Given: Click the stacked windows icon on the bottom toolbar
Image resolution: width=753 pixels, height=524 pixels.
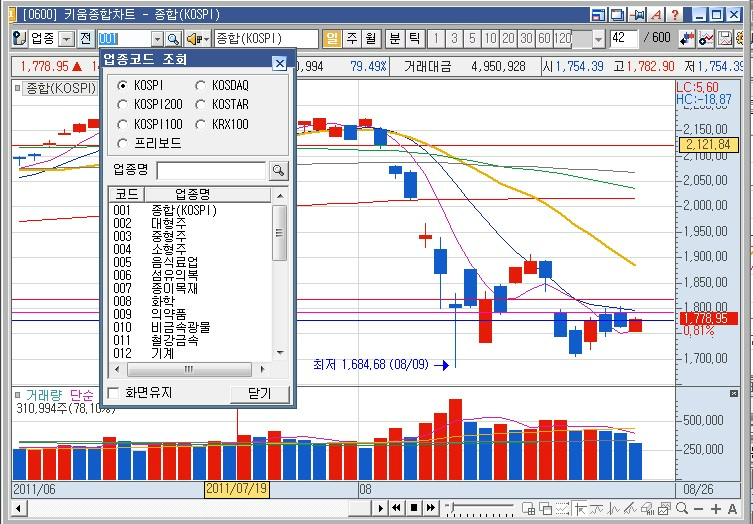Looking at the screenshot, I should (546, 509).
